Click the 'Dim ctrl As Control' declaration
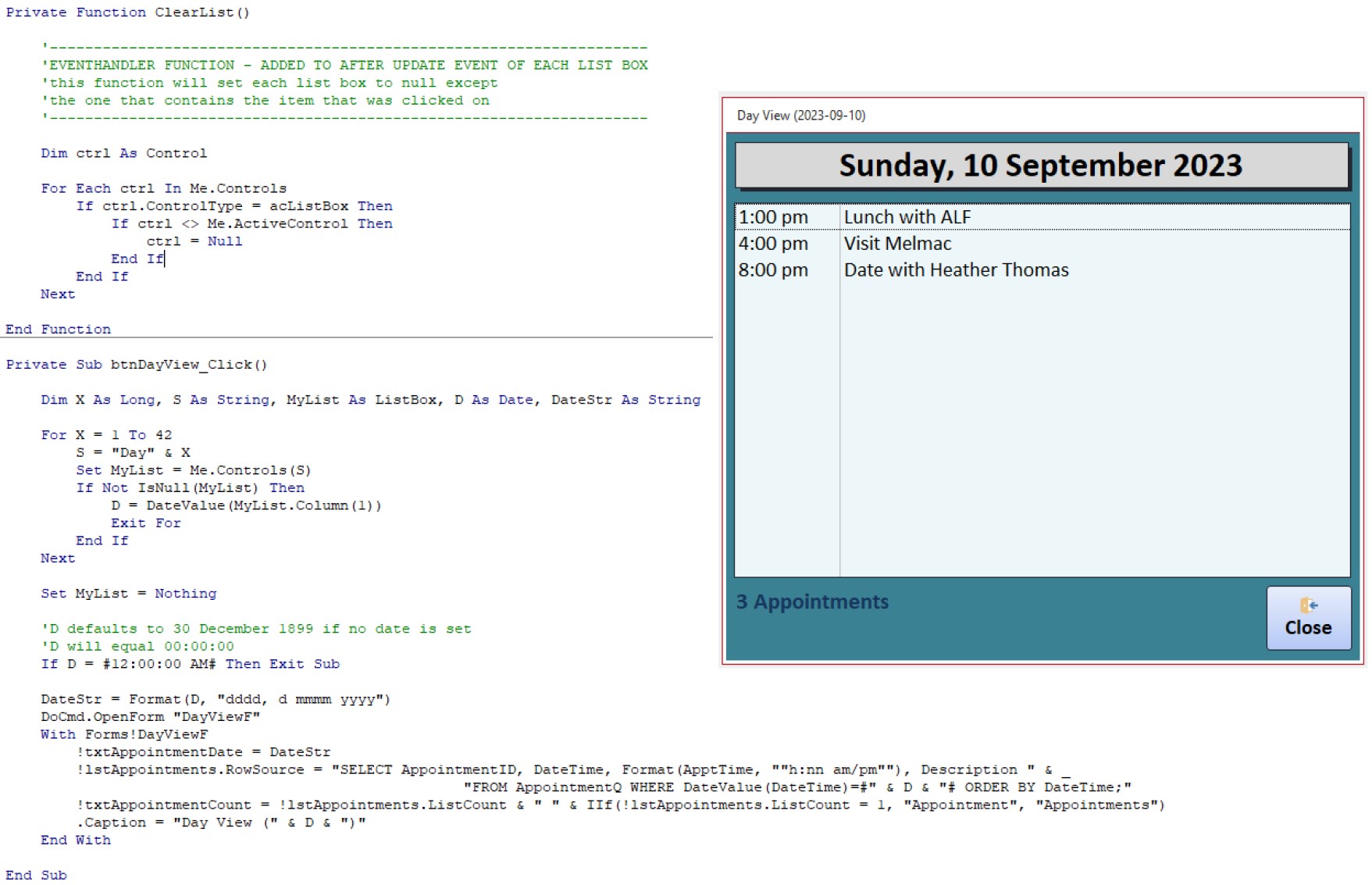This screenshot has height=885, width=1372. 123,153
